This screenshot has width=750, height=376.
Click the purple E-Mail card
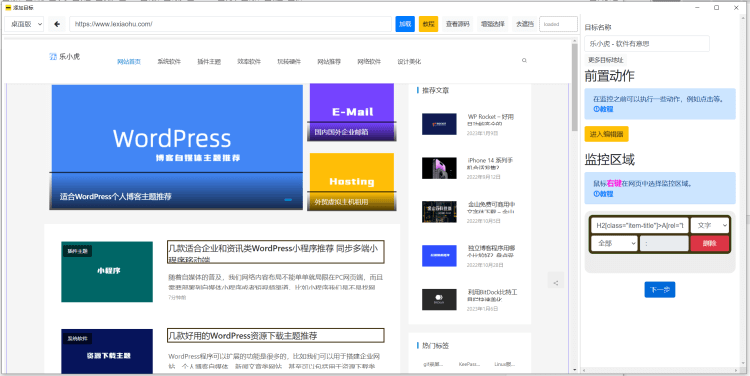tap(352, 112)
